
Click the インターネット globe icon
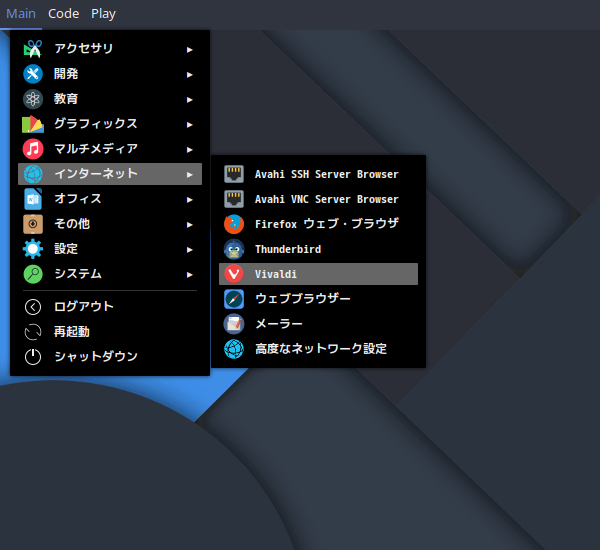33,174
